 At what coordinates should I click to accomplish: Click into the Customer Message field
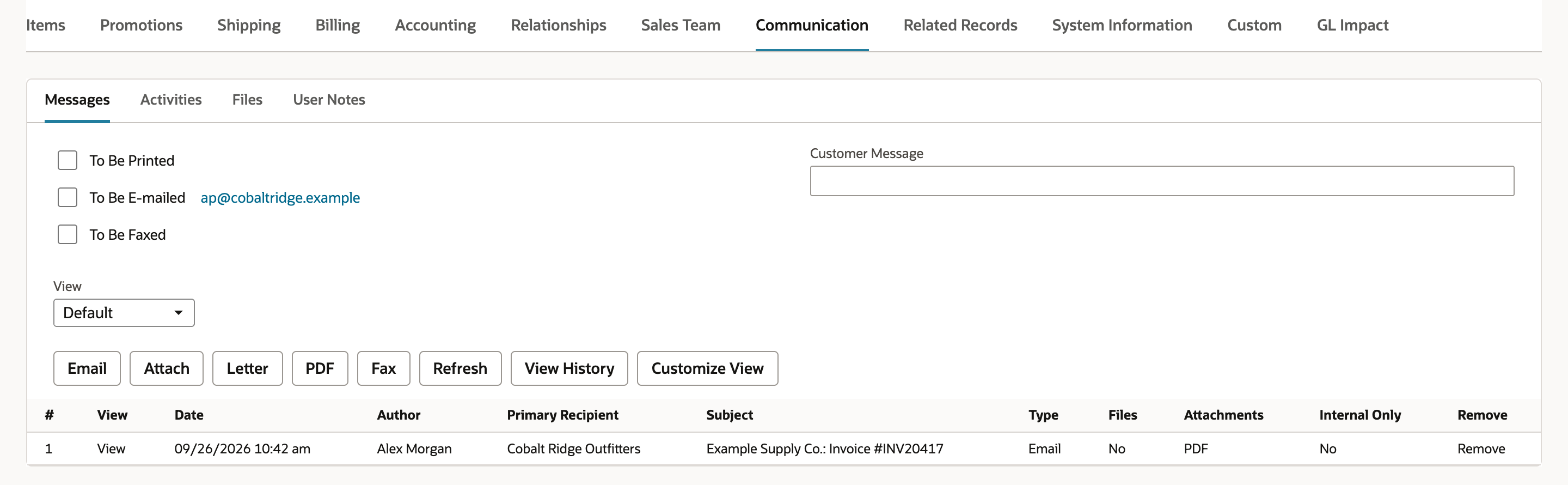1162,181
